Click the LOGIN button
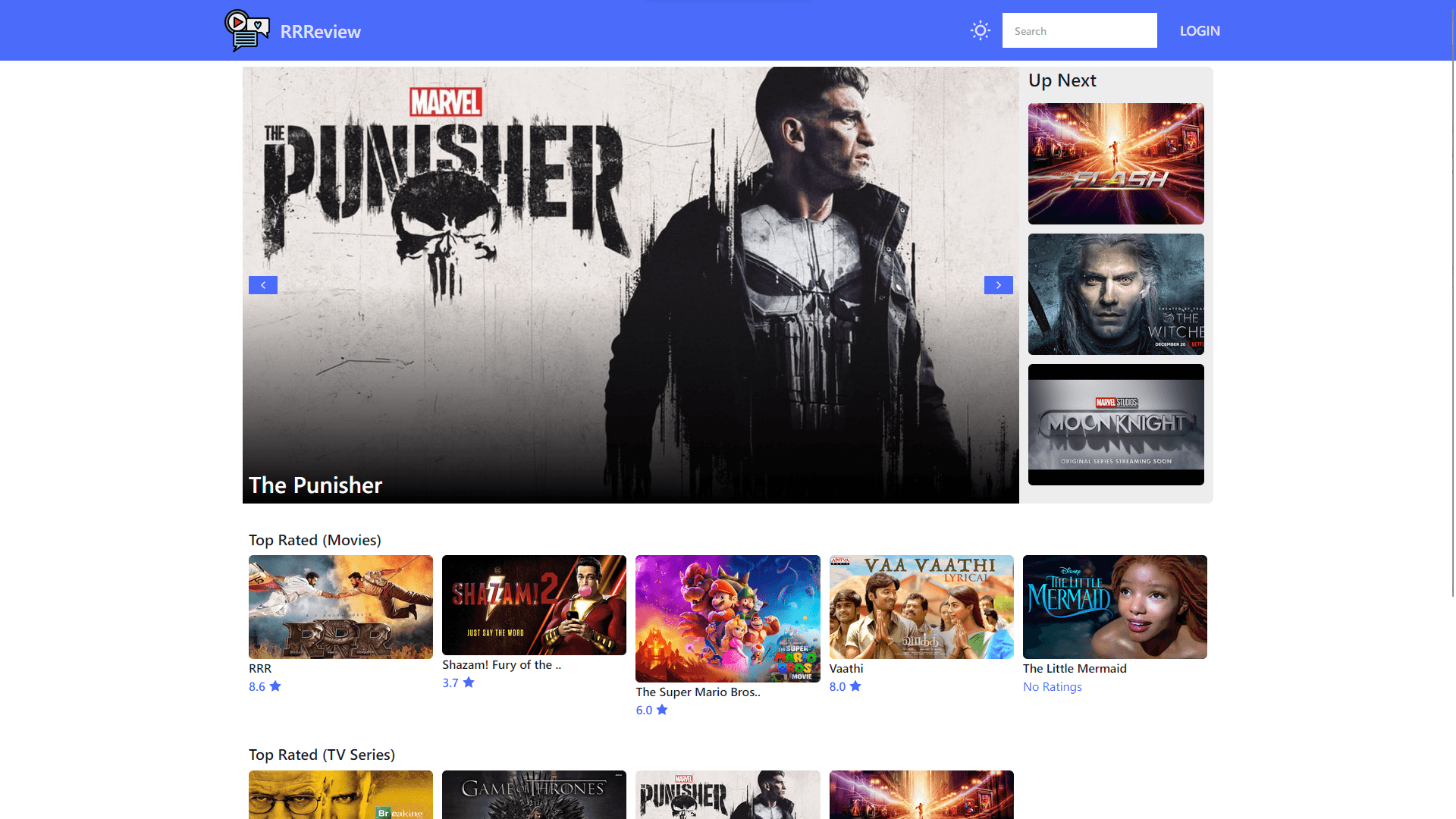 point(1200,31)
